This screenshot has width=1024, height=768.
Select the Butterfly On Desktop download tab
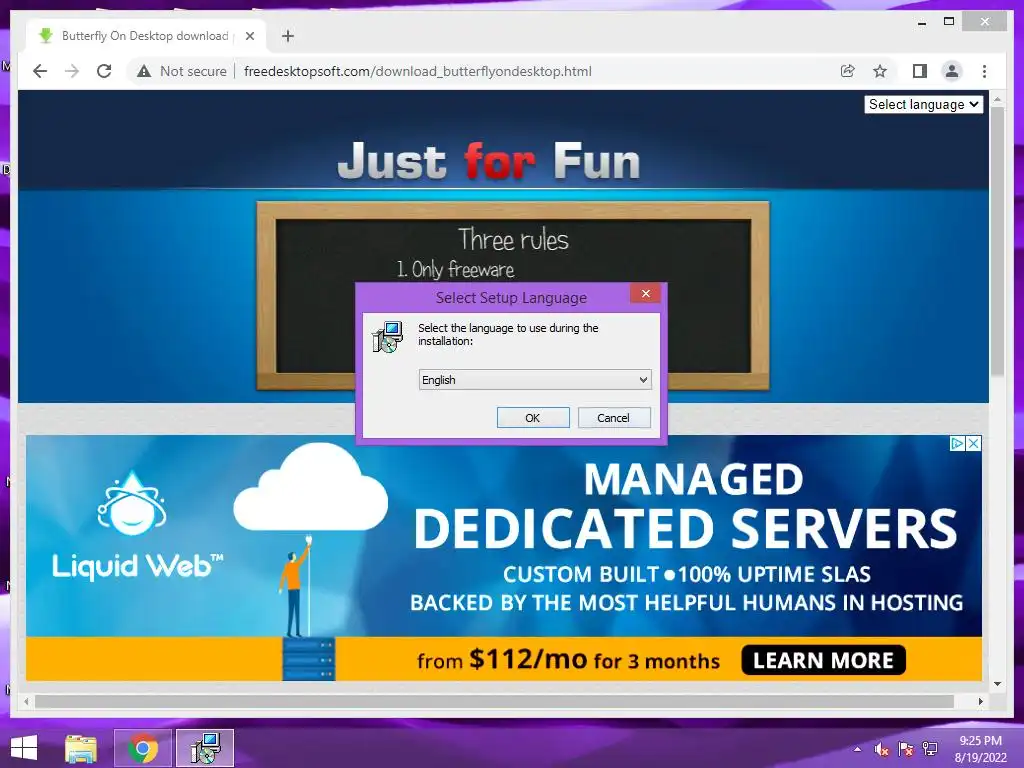[x=146, y=36]
